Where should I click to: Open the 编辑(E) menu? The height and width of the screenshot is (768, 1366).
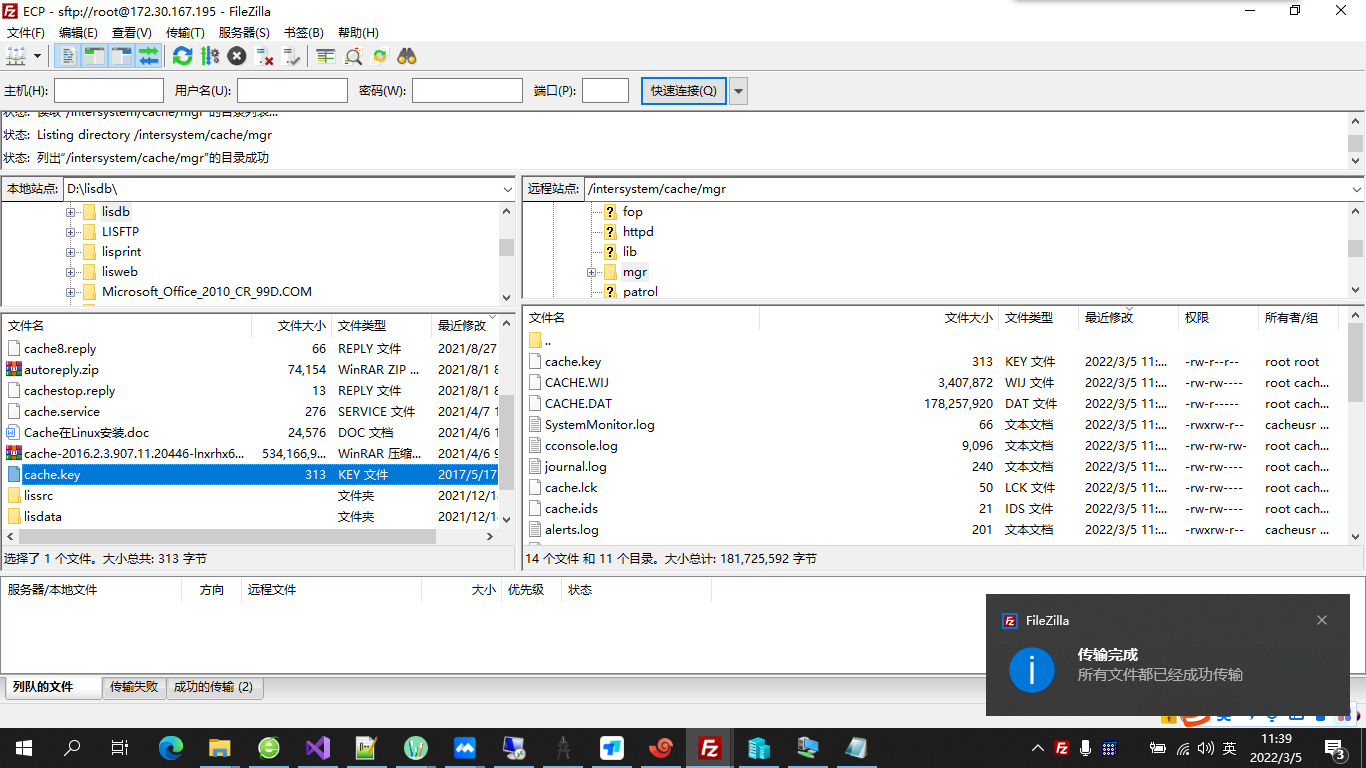coord(78,33)
